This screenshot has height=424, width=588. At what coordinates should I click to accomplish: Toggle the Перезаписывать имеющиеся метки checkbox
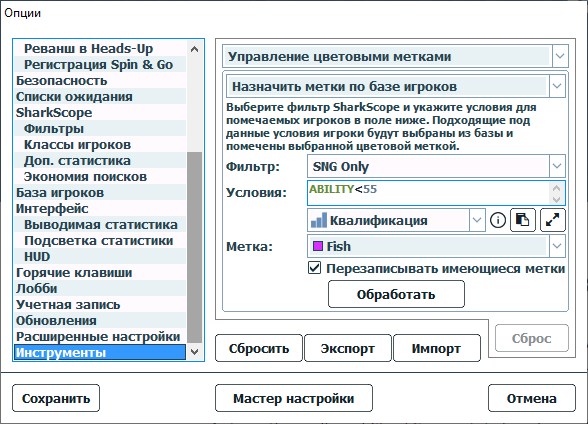[315, 268]
